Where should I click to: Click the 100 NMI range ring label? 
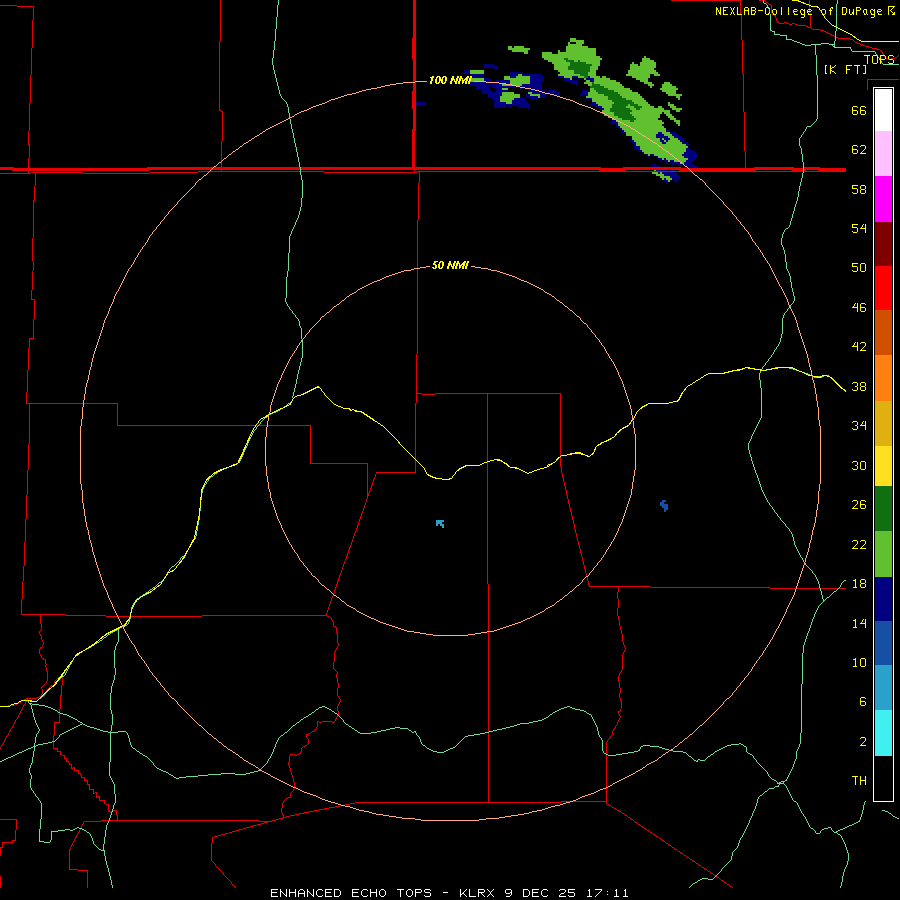click(450, 80)
